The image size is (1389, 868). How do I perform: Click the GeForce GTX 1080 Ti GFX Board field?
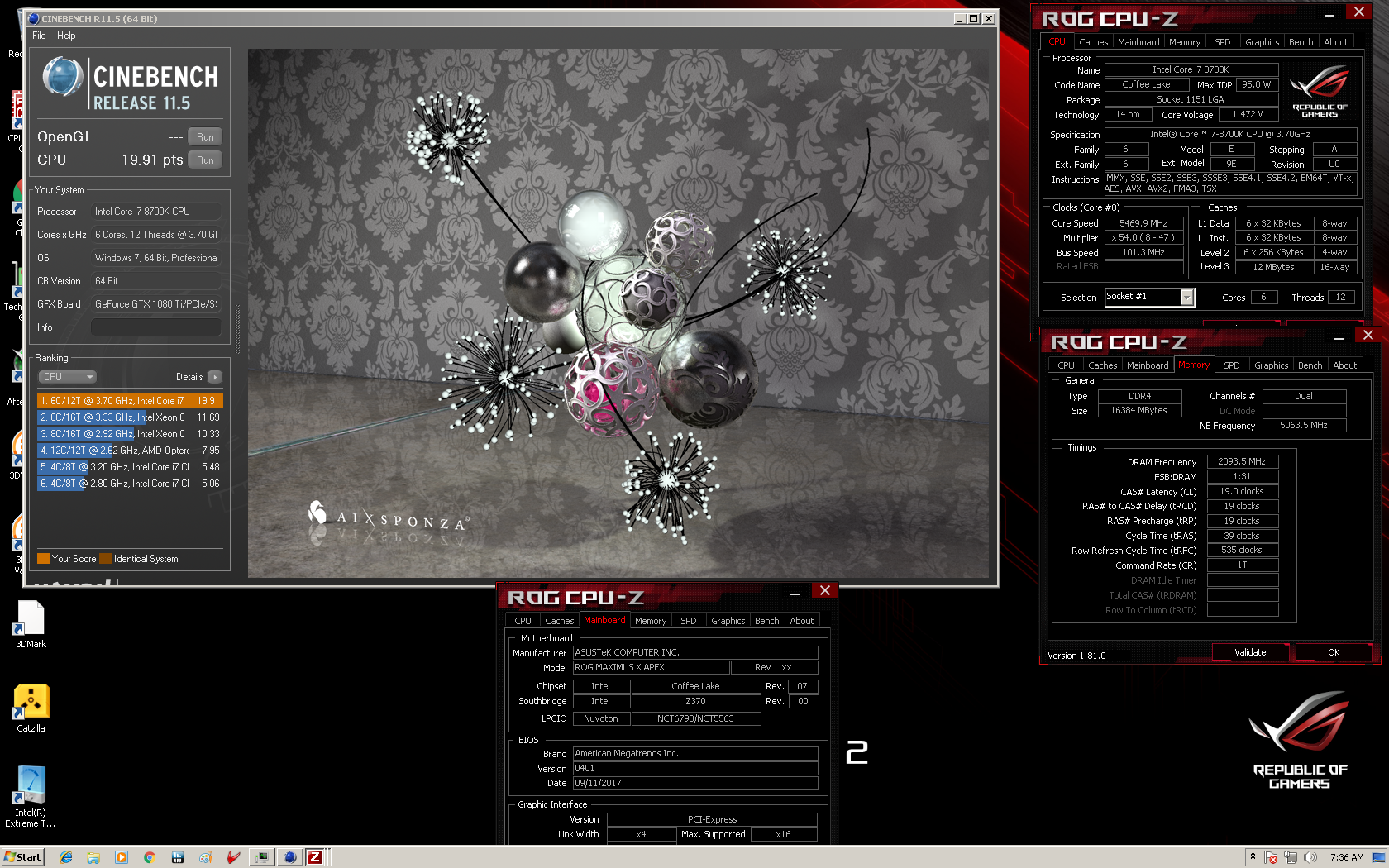155,304
